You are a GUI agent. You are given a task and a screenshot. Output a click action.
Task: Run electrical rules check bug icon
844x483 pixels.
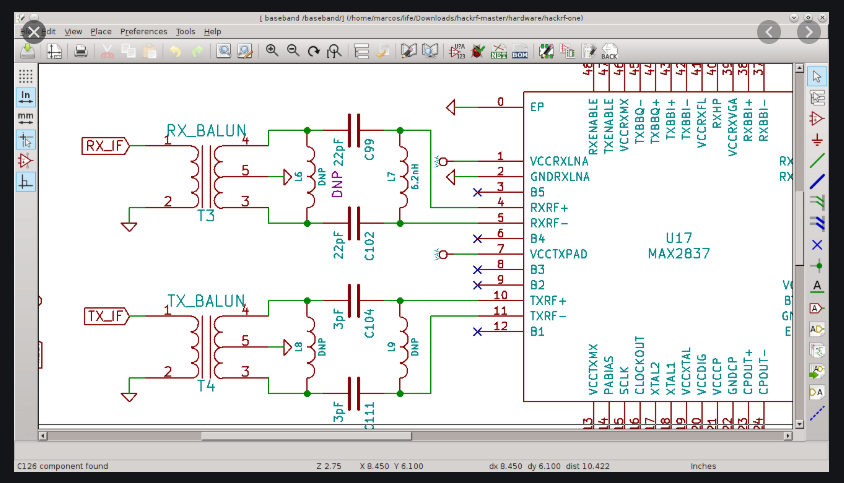pyautogui.click(x=477, y=51)
